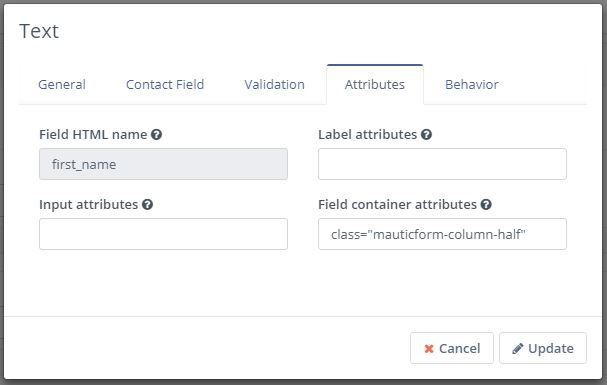607x385 pixels.
Task: Click the "Field container attributes" label text
Action: point(397,204)
